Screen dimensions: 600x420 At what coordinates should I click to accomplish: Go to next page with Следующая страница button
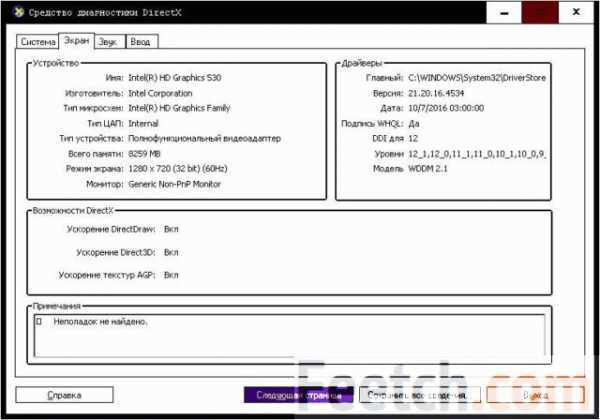[x=298, y=395]
